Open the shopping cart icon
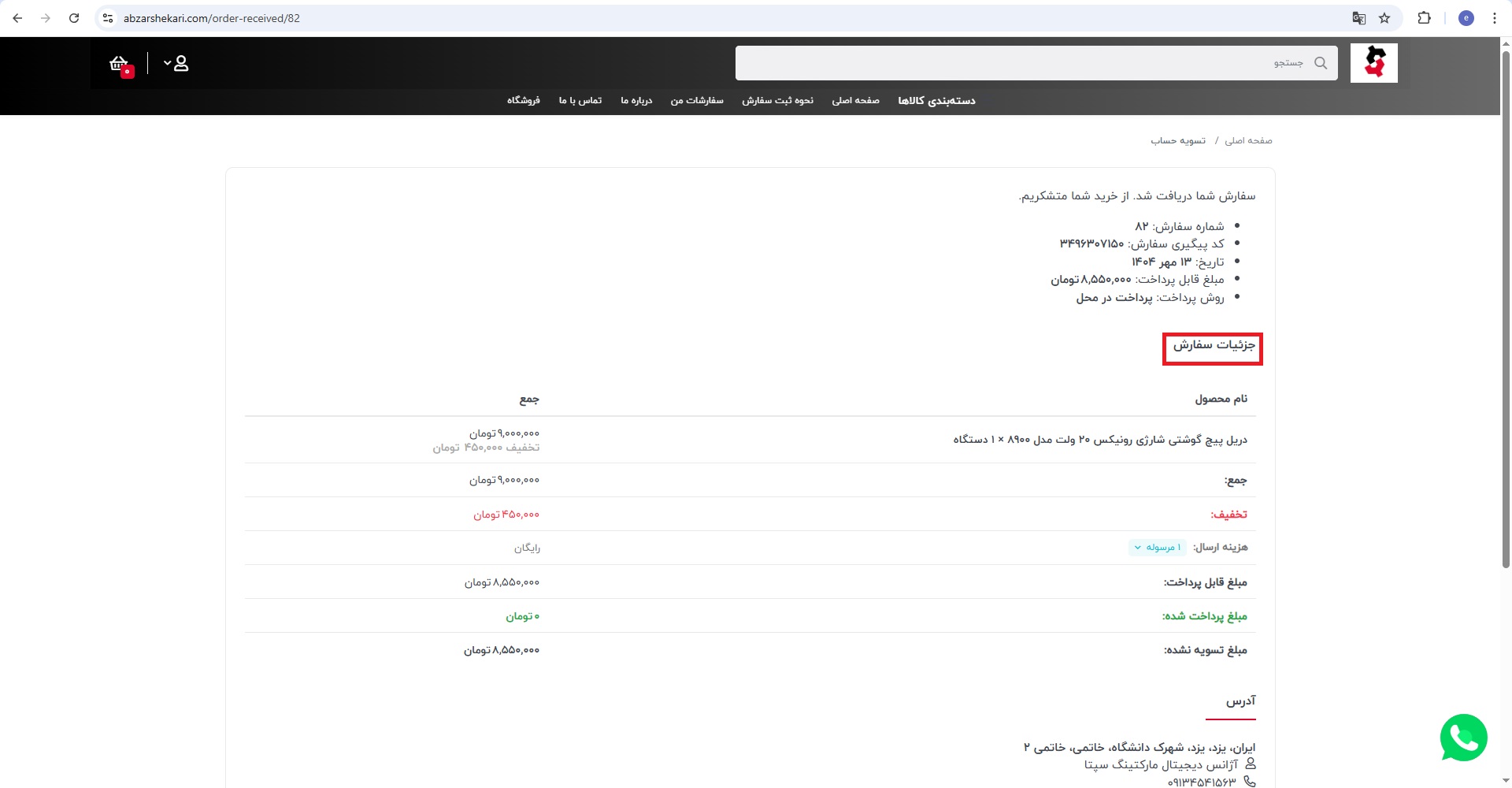The width and height of the screenshot is (1512, 788). 119,64
